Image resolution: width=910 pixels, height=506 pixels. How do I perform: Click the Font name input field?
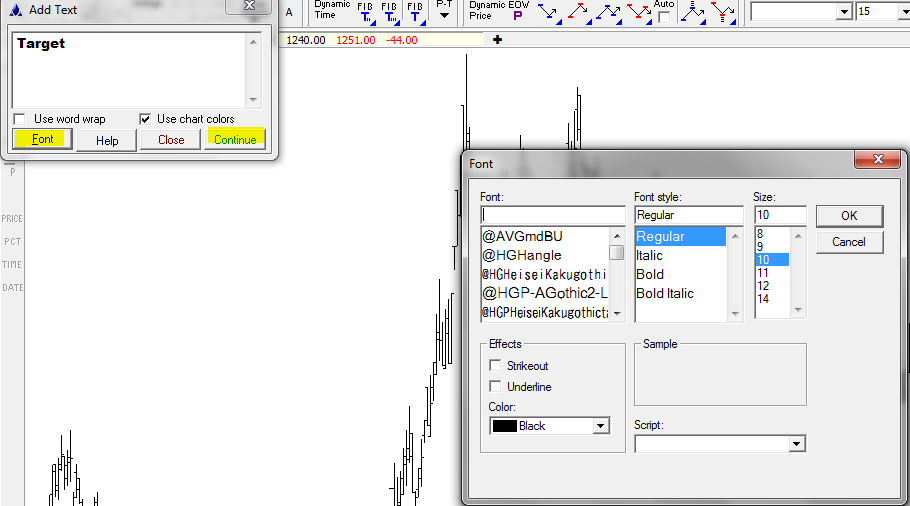[x=553, y=215]
